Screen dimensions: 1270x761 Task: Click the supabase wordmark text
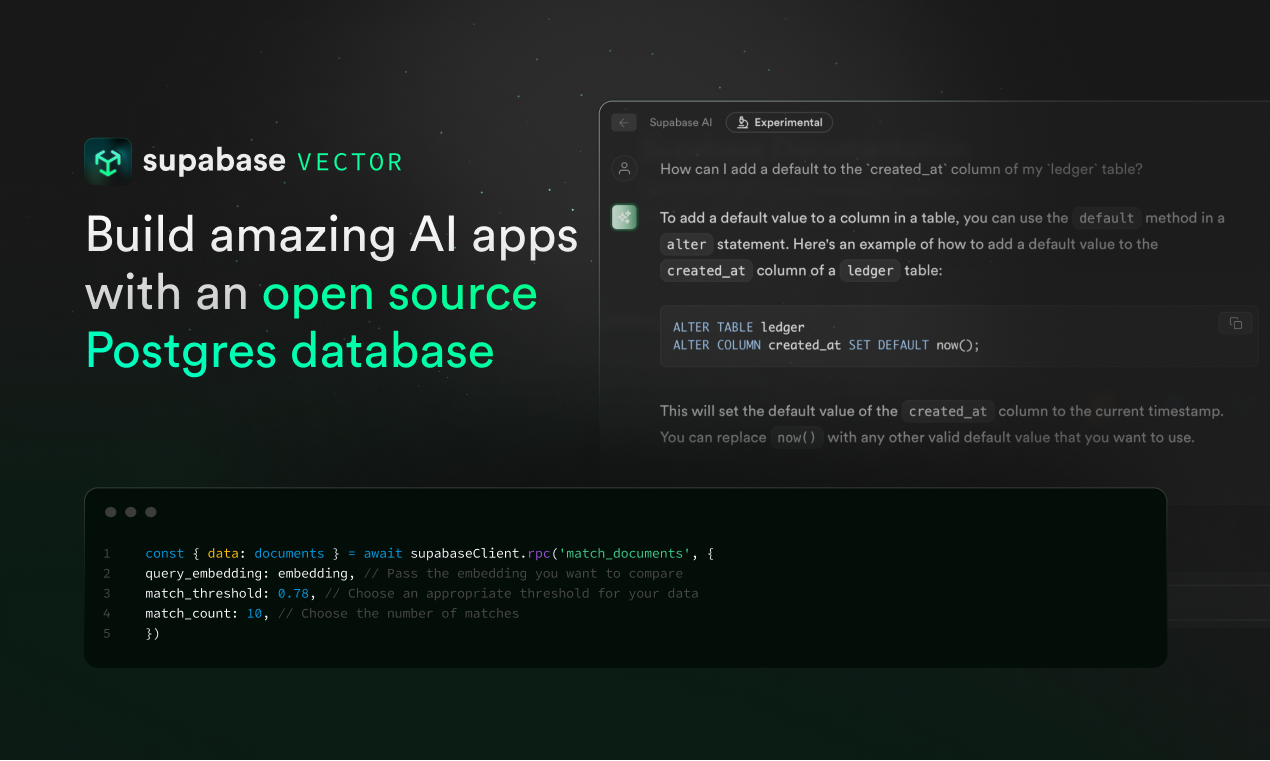click(x=214, y=161)
